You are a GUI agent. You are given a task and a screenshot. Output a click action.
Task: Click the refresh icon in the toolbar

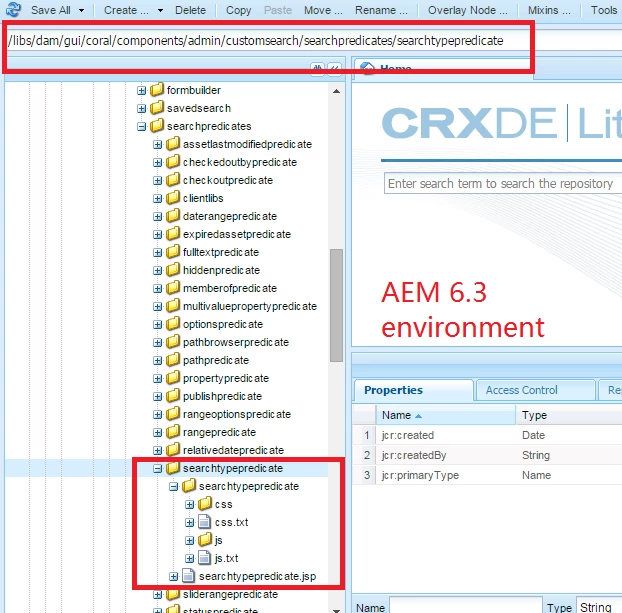click(13, 10)
